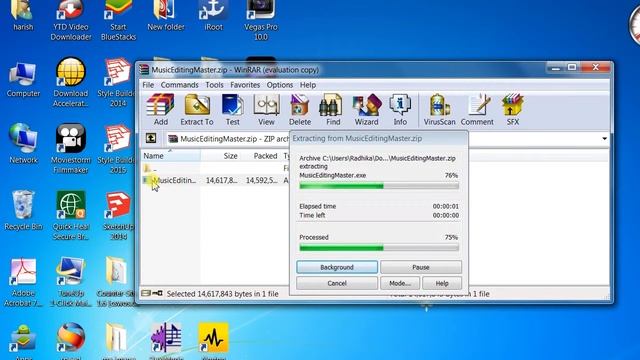Add an archive Comment

click(477, 110)
